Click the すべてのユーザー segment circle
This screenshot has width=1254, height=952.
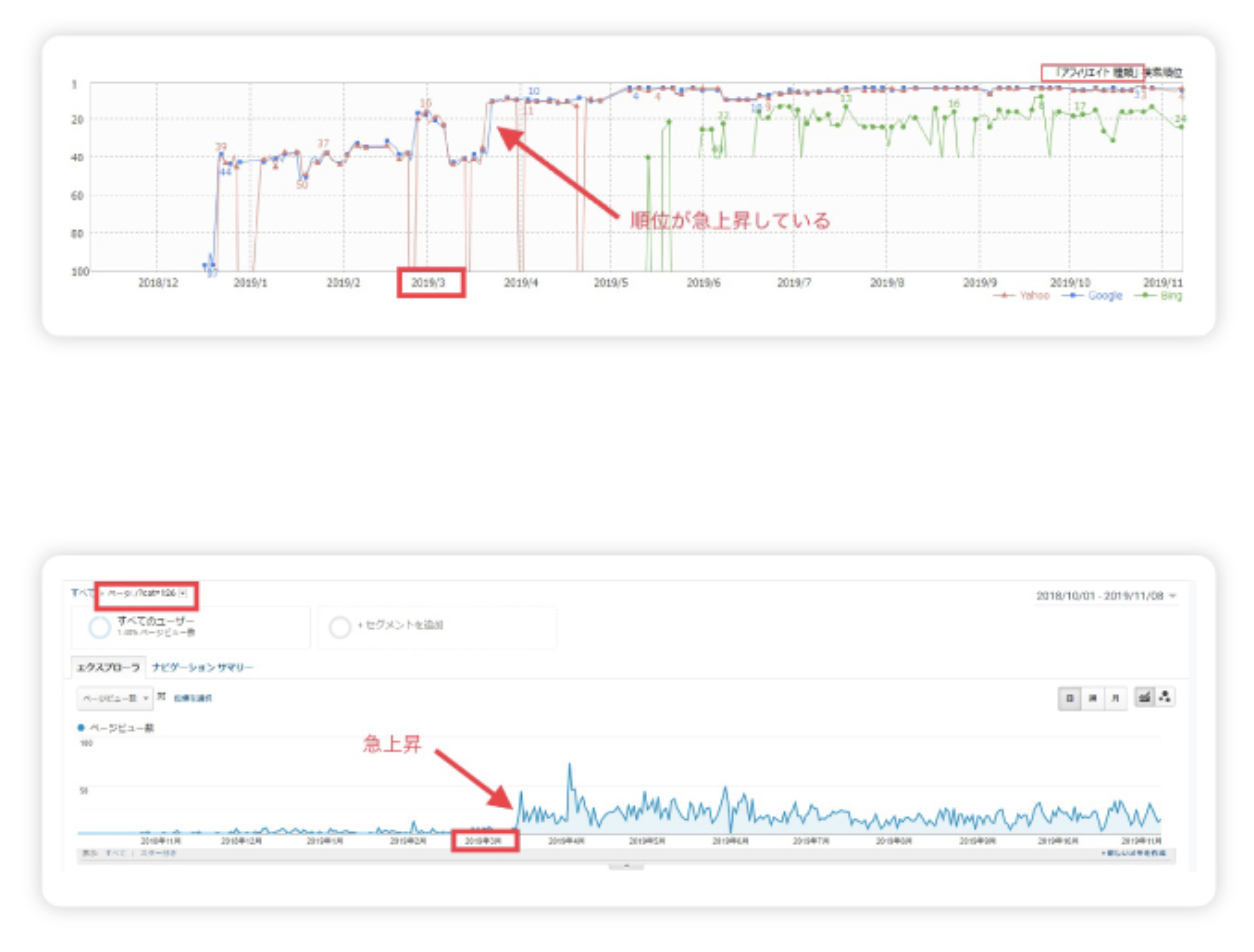(x=99, y=627)
